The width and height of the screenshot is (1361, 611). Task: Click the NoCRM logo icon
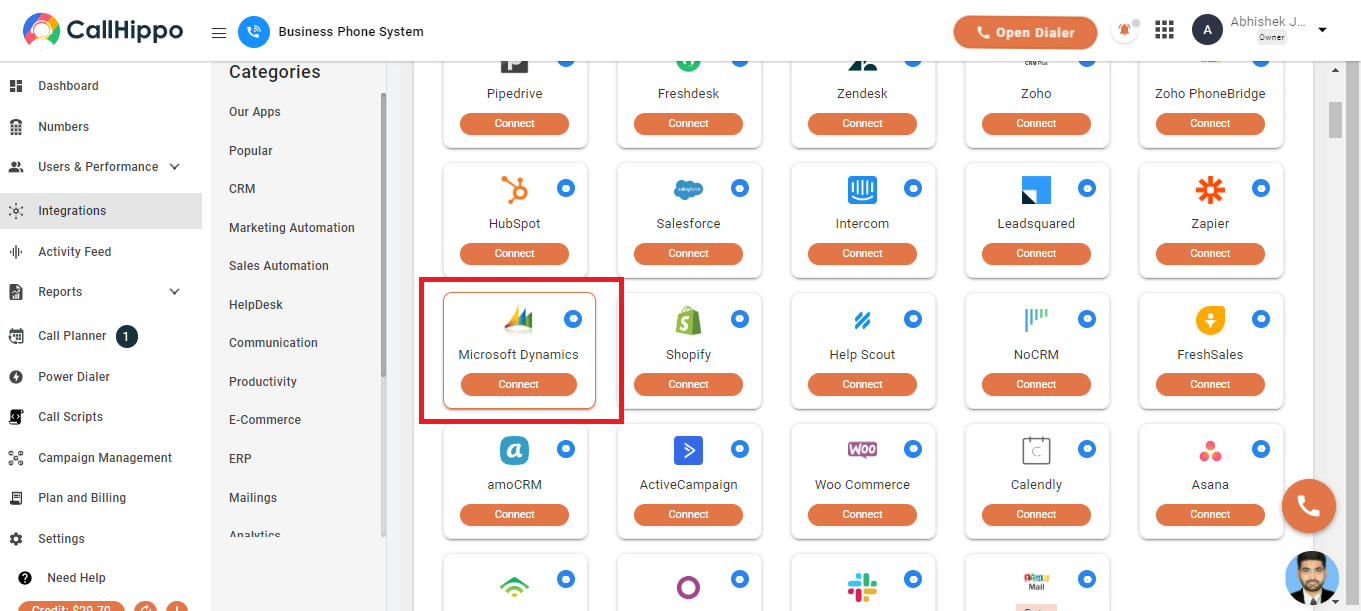click(x=1036, y=320)
